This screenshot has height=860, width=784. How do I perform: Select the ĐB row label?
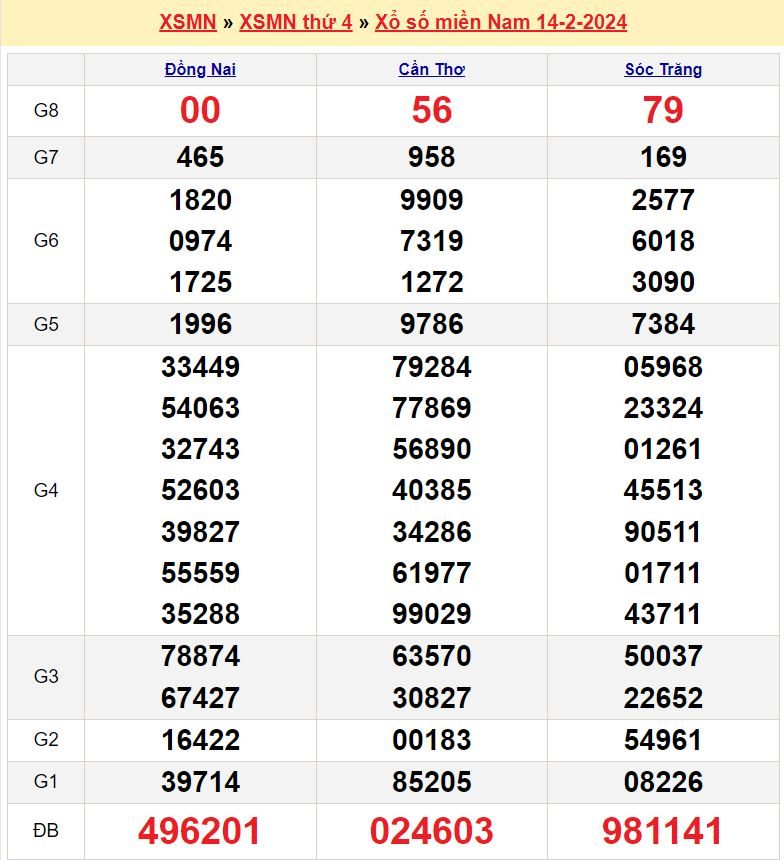pyautogui.click(x=46, y=830)
